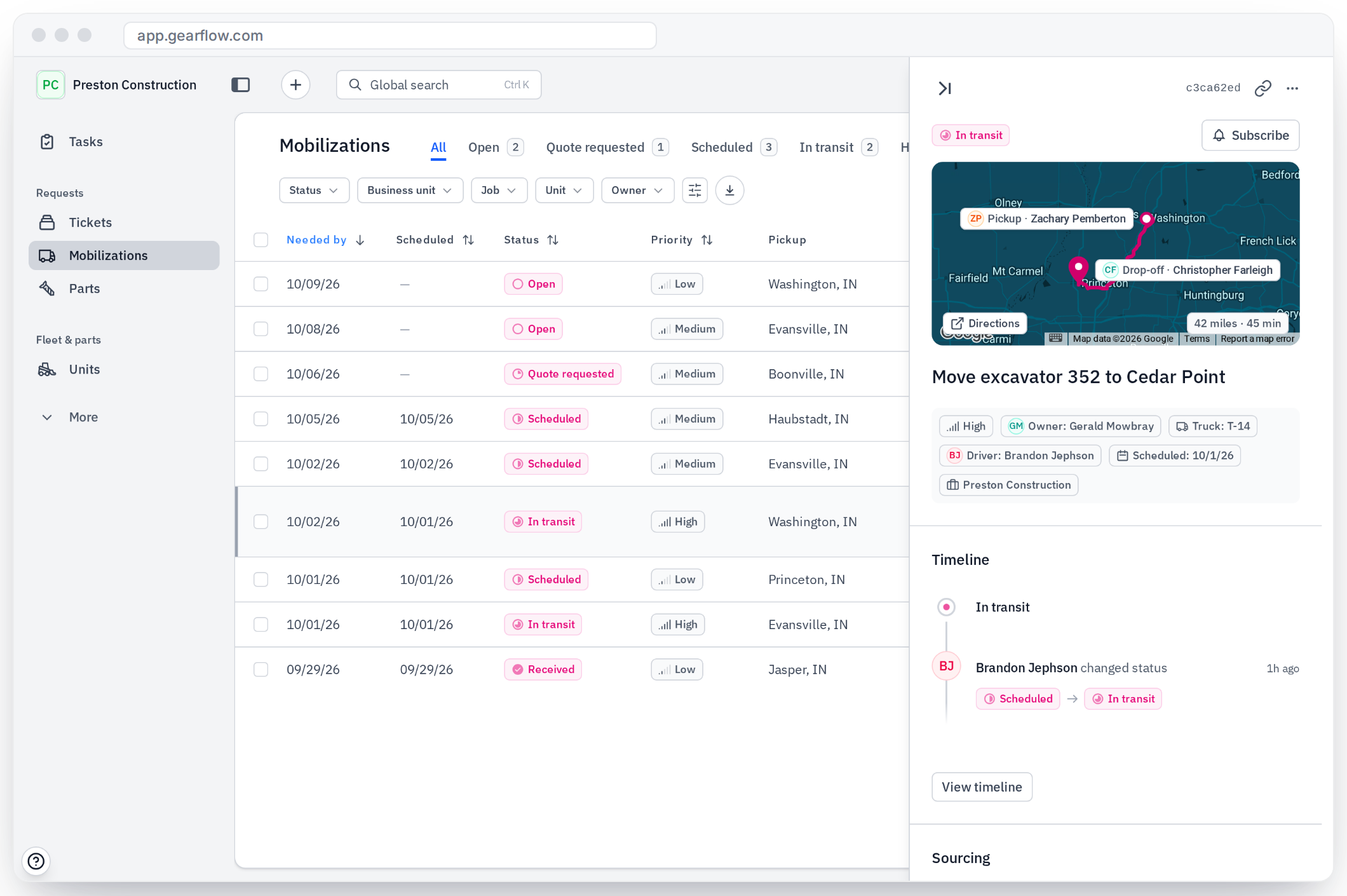The height and width of the screenshot is (896, 1347).
Task: Switch to the In transit tab
Action: click(x=838, y=147)
